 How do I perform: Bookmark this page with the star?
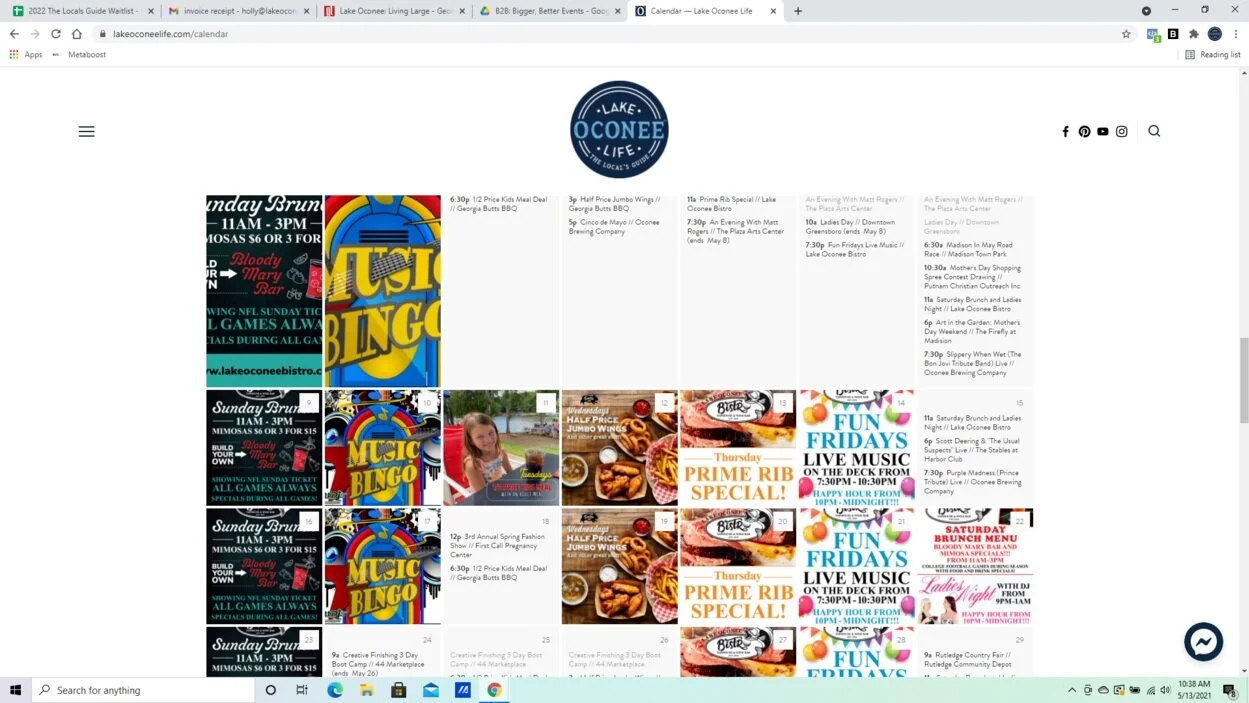1126,33
